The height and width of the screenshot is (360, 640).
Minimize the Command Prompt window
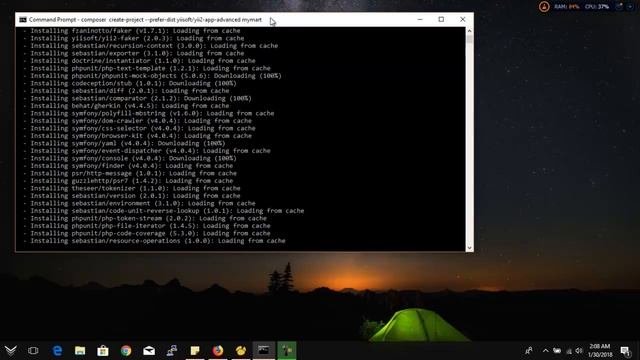click(420, 20)
